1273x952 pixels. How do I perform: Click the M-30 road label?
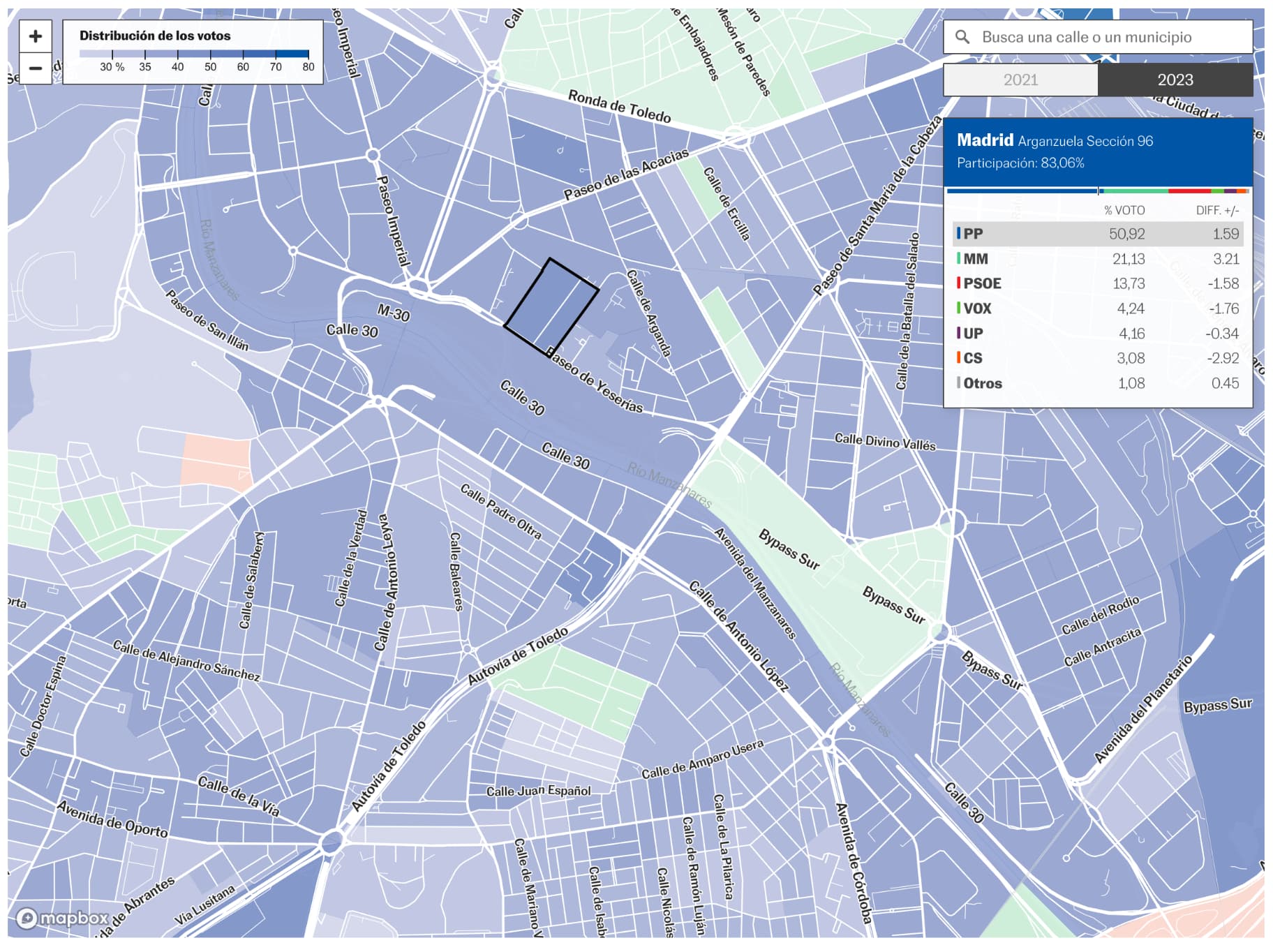click(x=394, y=313)
